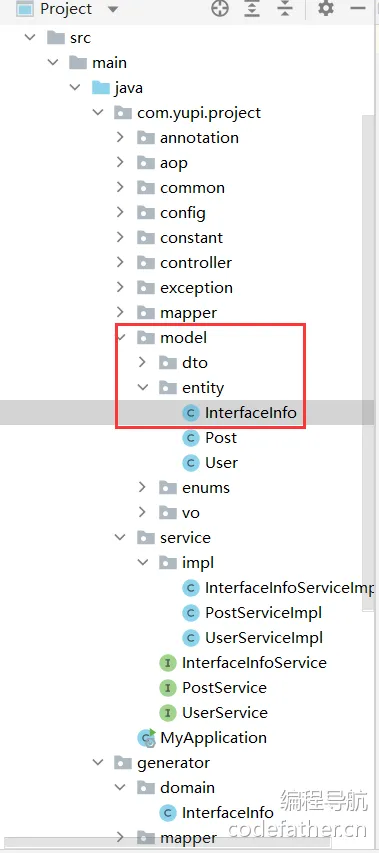Open the Project view dropdown arrow
Viewport: 379px width, 853px height.
pos(113,9)
